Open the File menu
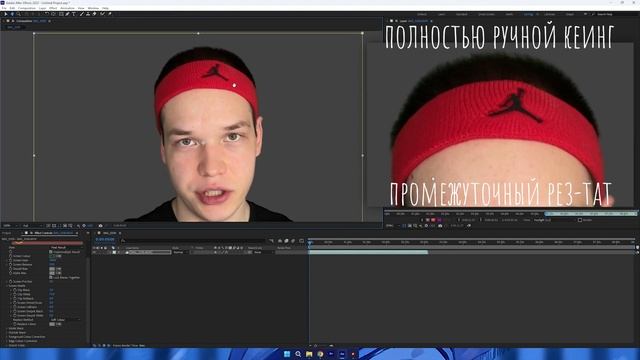 pos(4,8)
